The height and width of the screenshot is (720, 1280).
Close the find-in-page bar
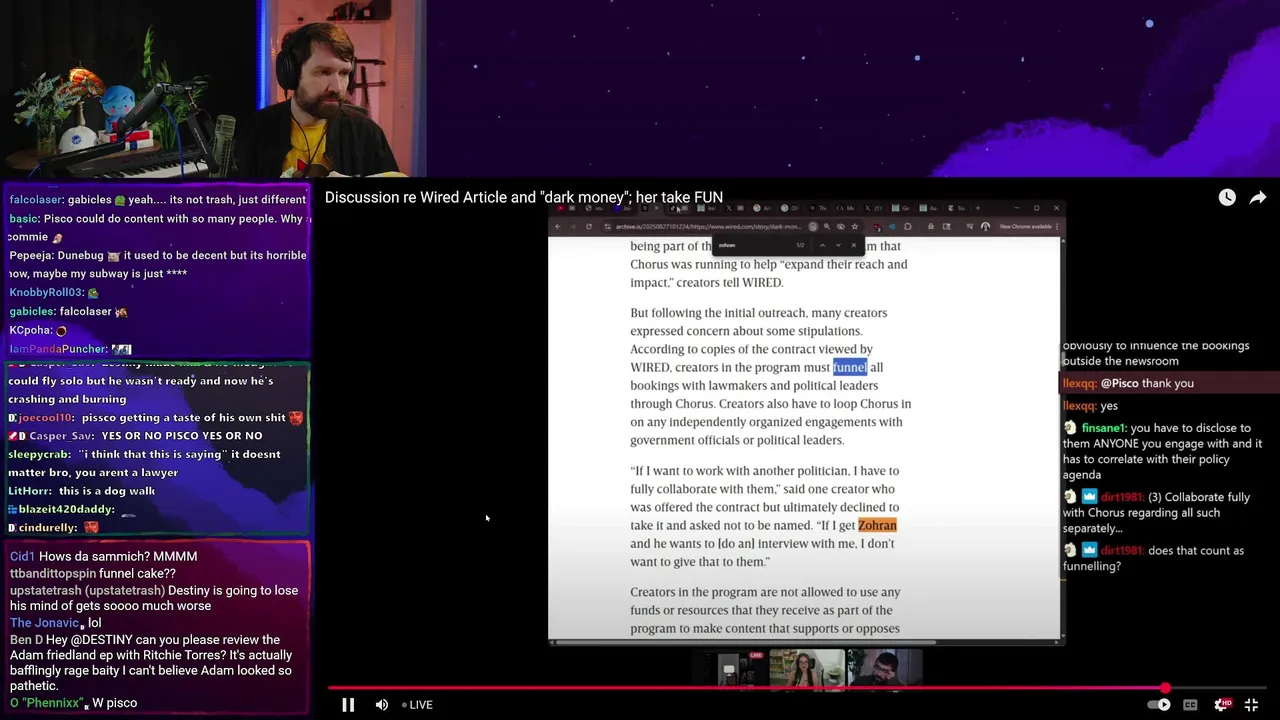[853, 245]
